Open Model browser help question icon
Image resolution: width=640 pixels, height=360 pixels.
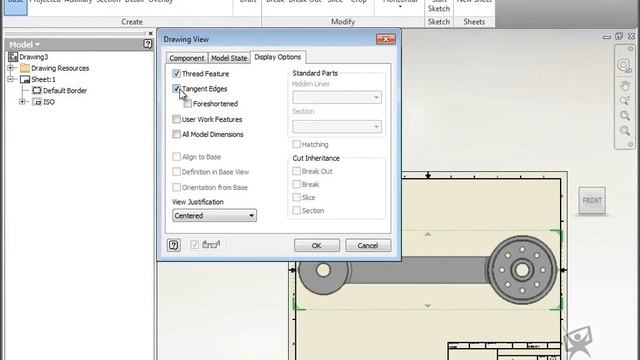point(148,44)
